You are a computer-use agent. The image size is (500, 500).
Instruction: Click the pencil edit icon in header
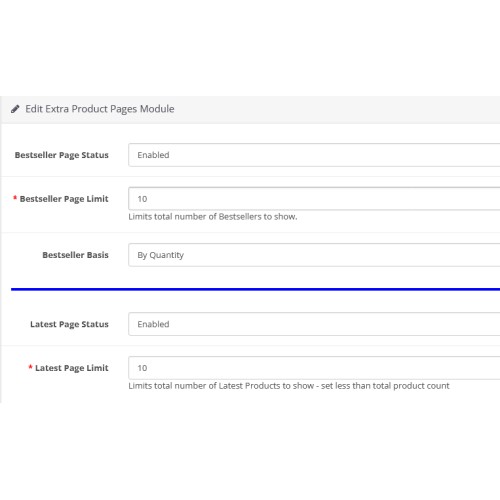tap(15, 109)
